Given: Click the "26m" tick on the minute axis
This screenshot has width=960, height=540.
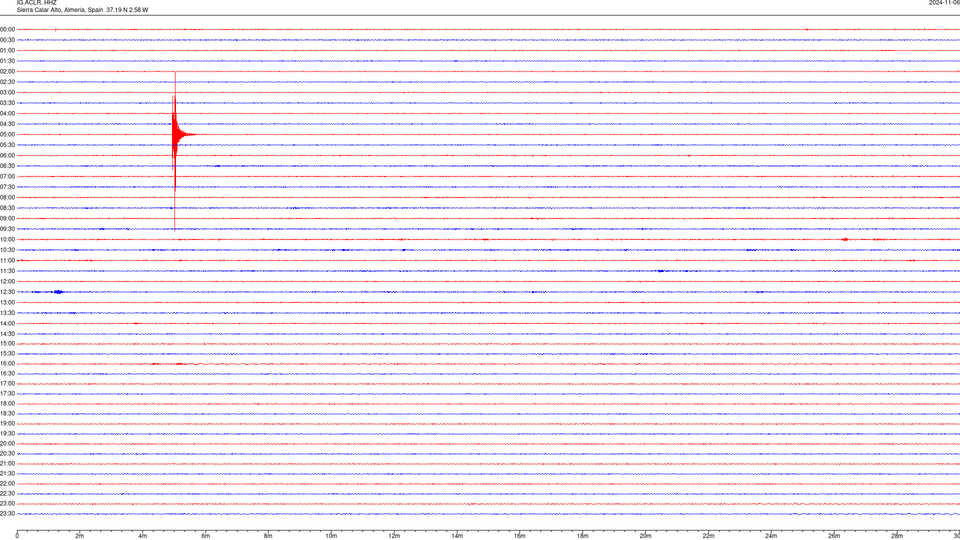Looking at the screenshot, I should 834,536.
